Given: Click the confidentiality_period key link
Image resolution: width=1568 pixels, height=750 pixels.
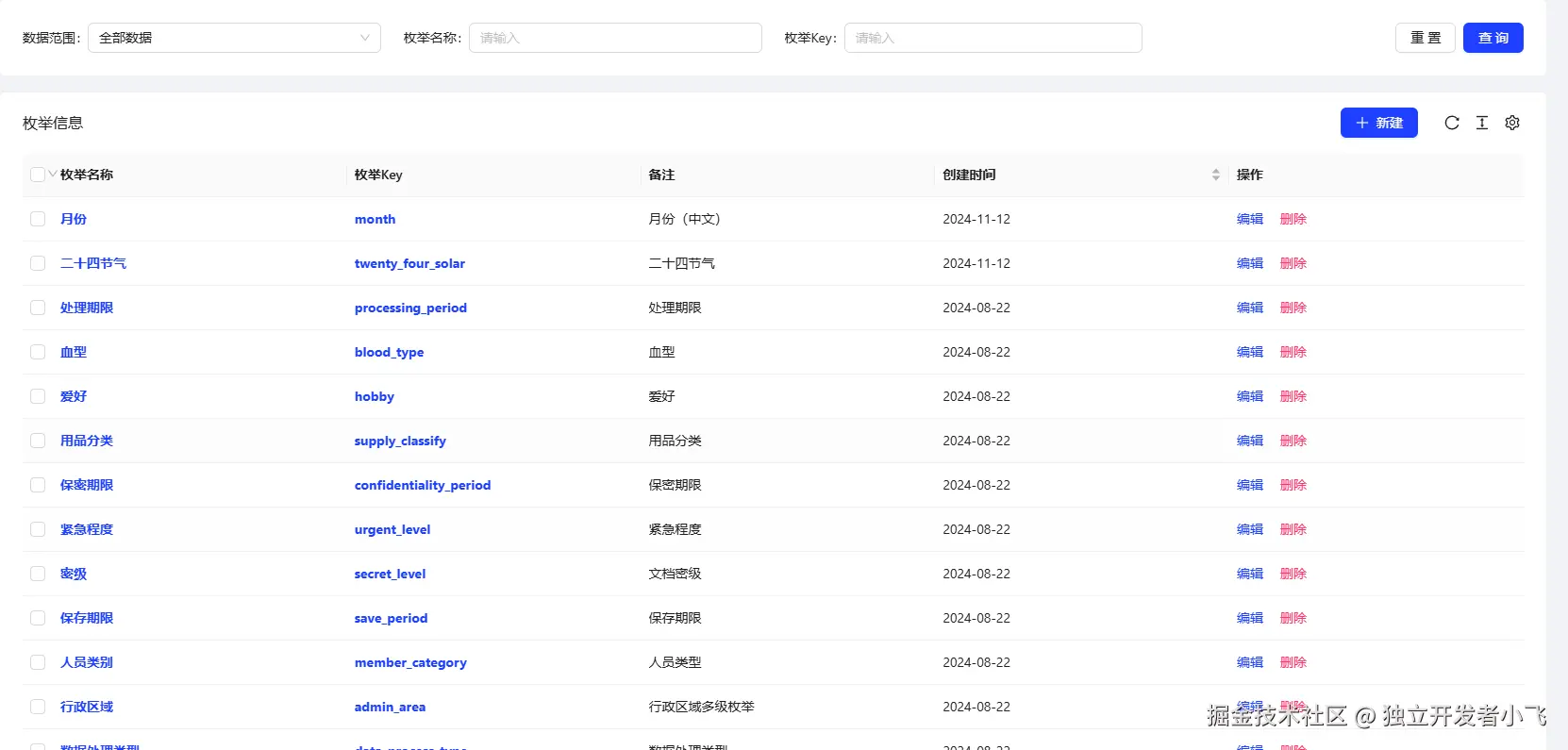Looking at the screenshot, I should pyautogui.click(x=423, y=485).
